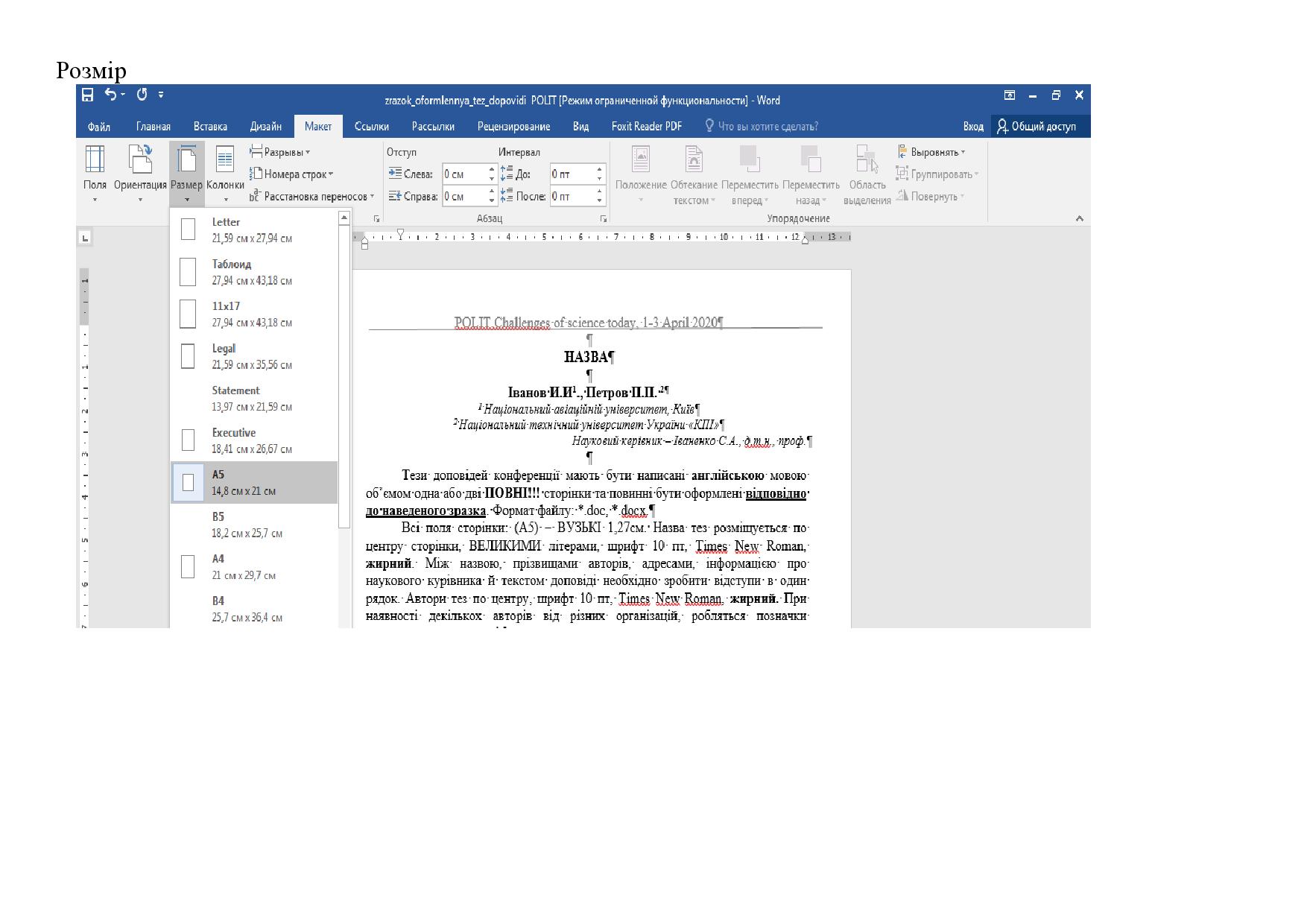Collapse the ribbon with the chevron
This screenshot has width=1307, height=924.
pos(1079,219)
